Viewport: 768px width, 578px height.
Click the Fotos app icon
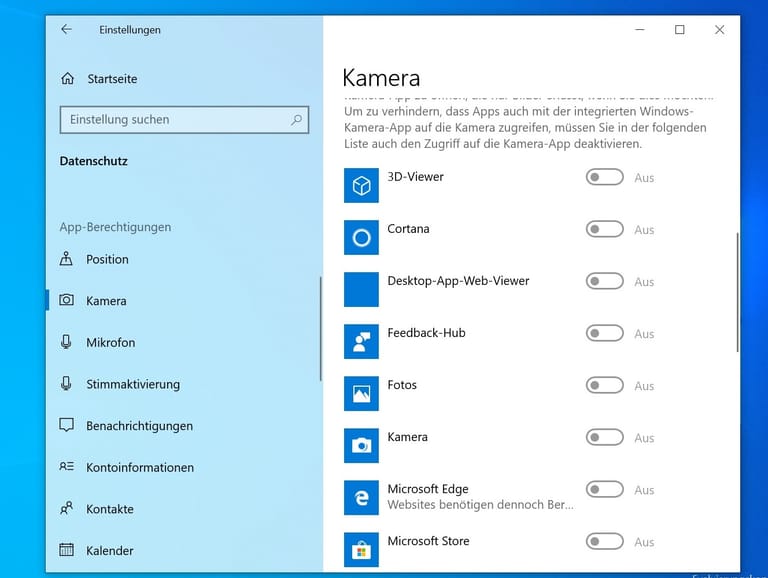click(361, 393)
